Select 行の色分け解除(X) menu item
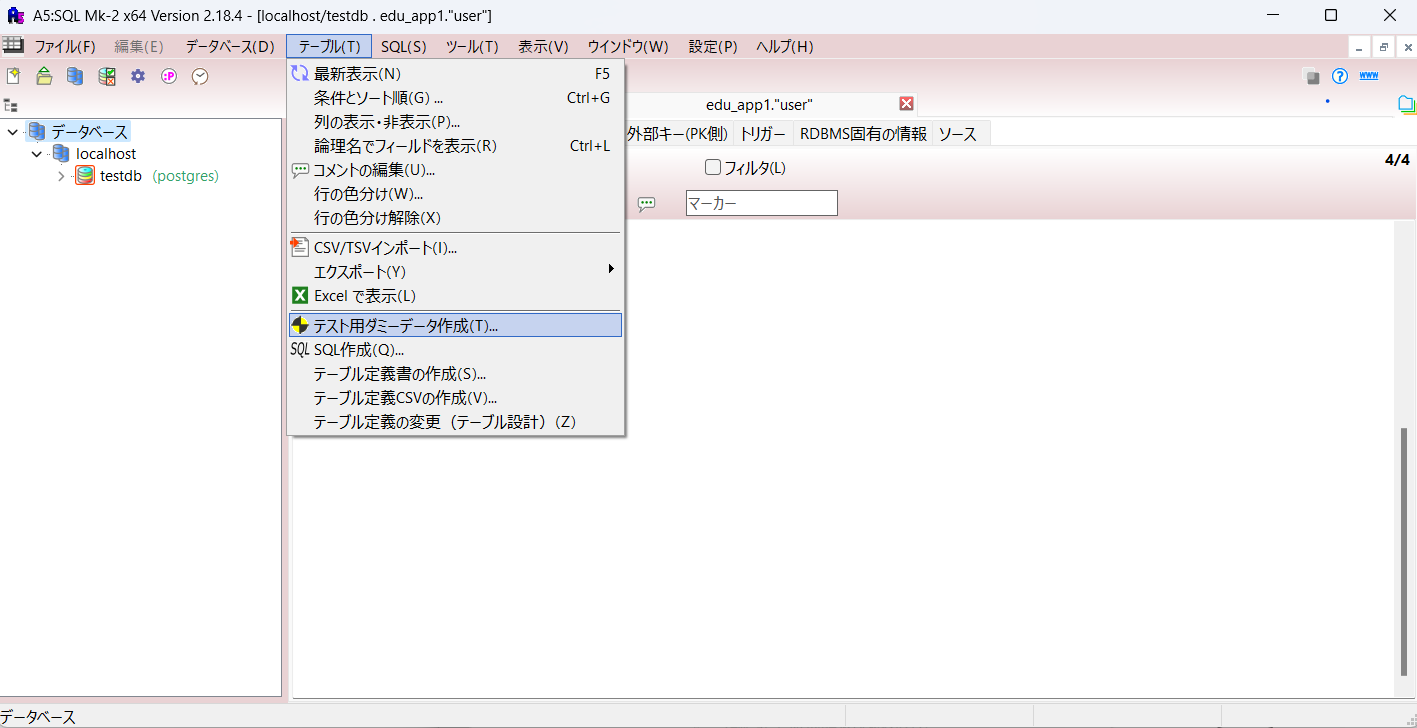The height and width of the screenshot is (728, 1417). [x=455, y=218]
